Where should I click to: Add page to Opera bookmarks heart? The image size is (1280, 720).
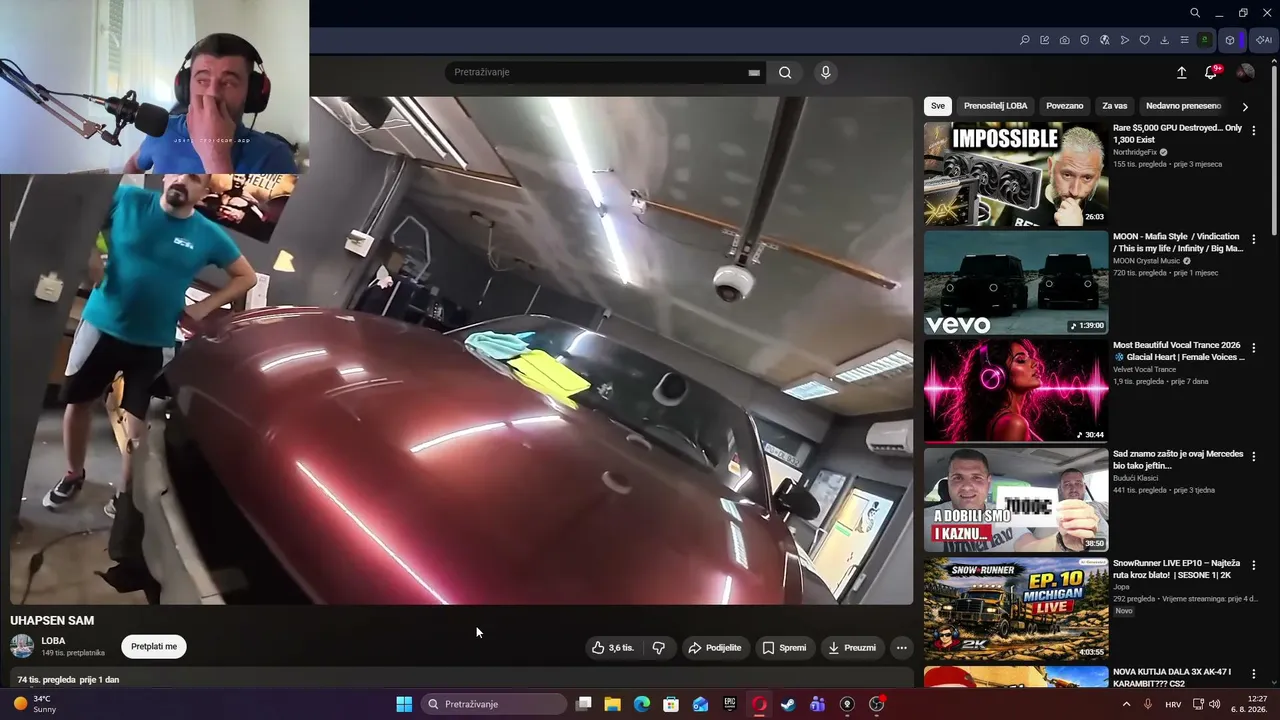click(x=1145, y=40)
